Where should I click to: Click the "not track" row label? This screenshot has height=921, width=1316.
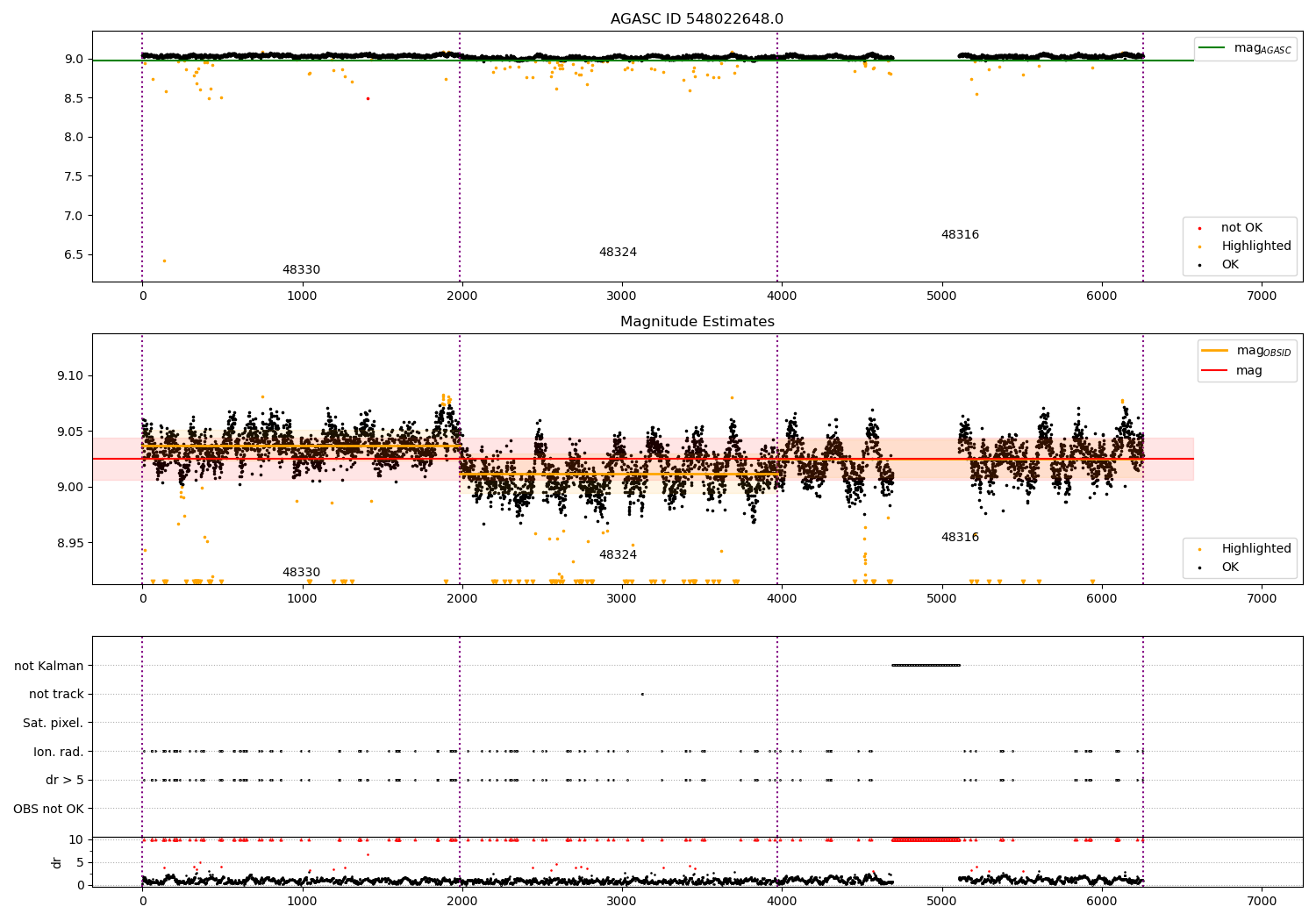click(x=56, y=695)
